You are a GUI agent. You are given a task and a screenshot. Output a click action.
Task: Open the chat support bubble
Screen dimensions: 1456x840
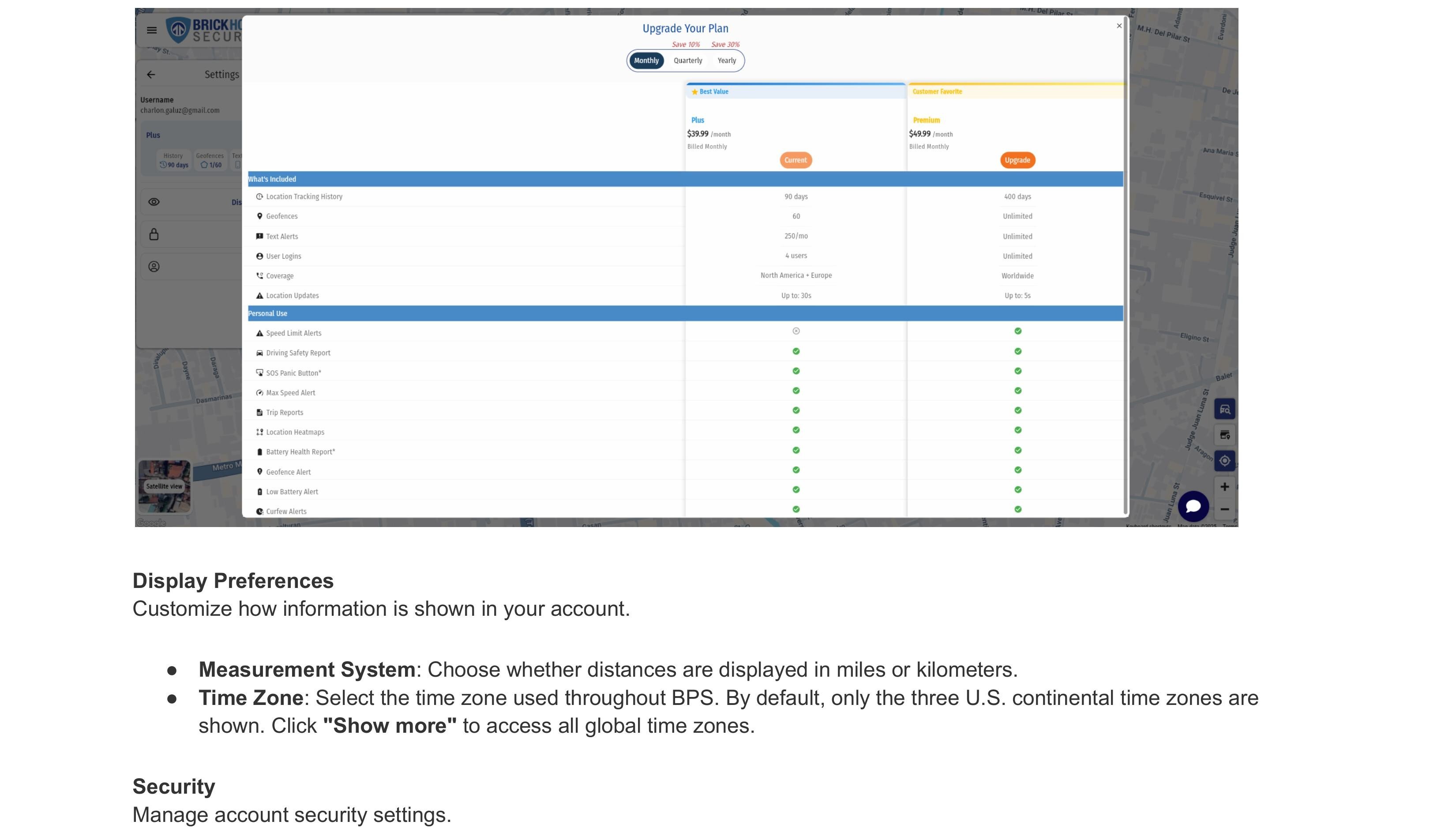[x=1193, y=507]
